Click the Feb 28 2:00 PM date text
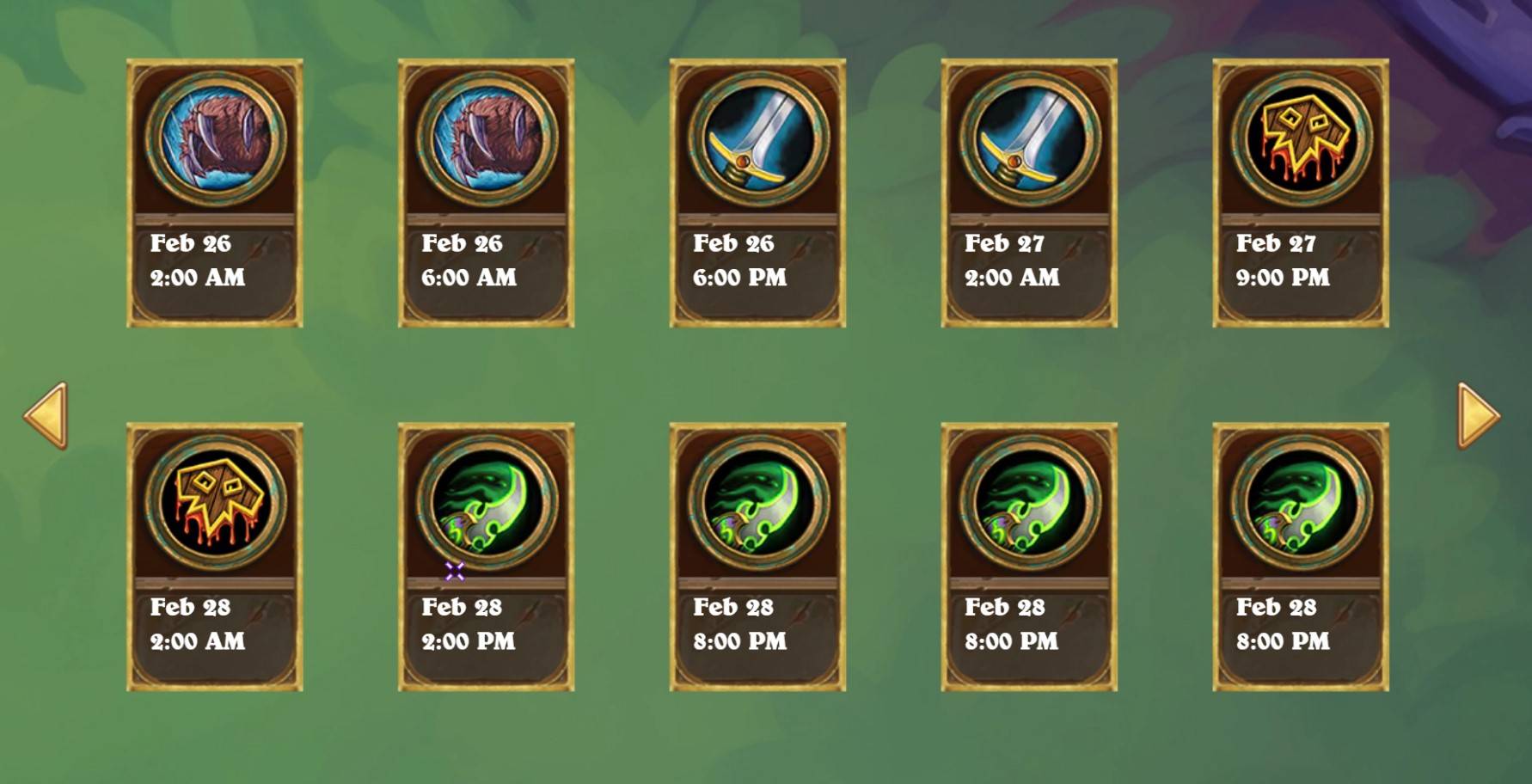 (x=469, y=624)
